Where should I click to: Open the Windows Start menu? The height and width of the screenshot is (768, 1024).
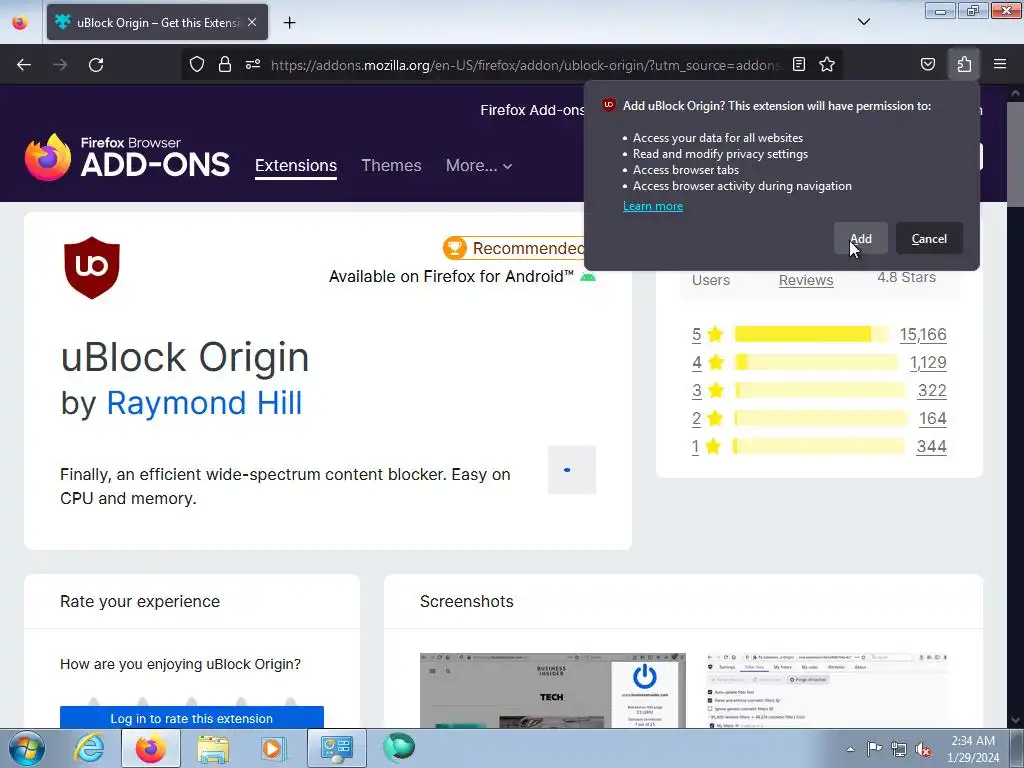coord(26,748)
